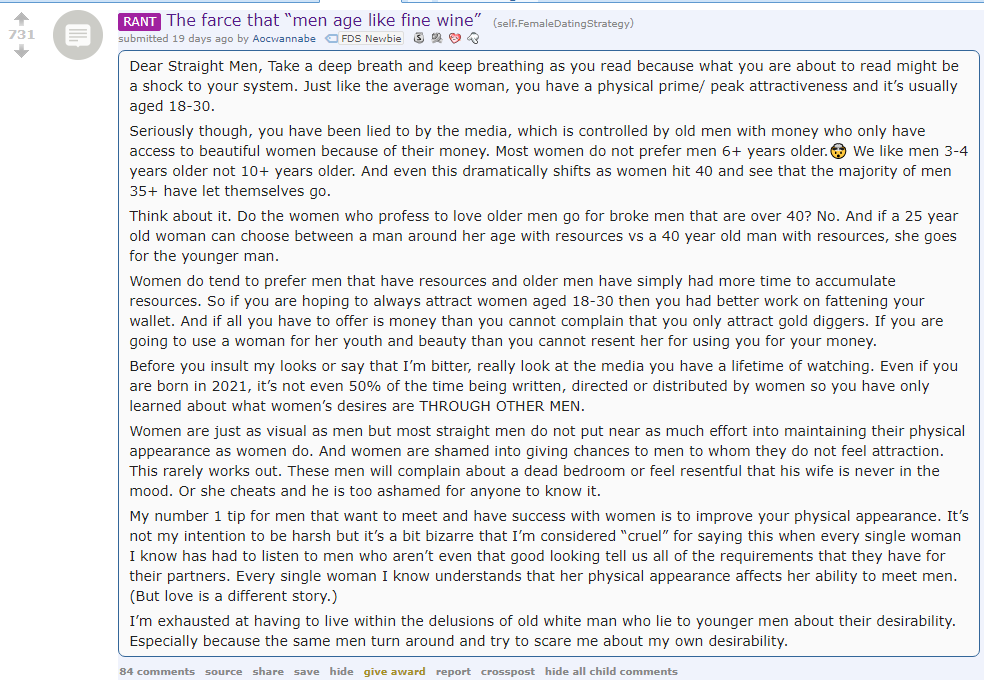
Task: Open author Aocwannabe's profile
Action: [284, 38]
